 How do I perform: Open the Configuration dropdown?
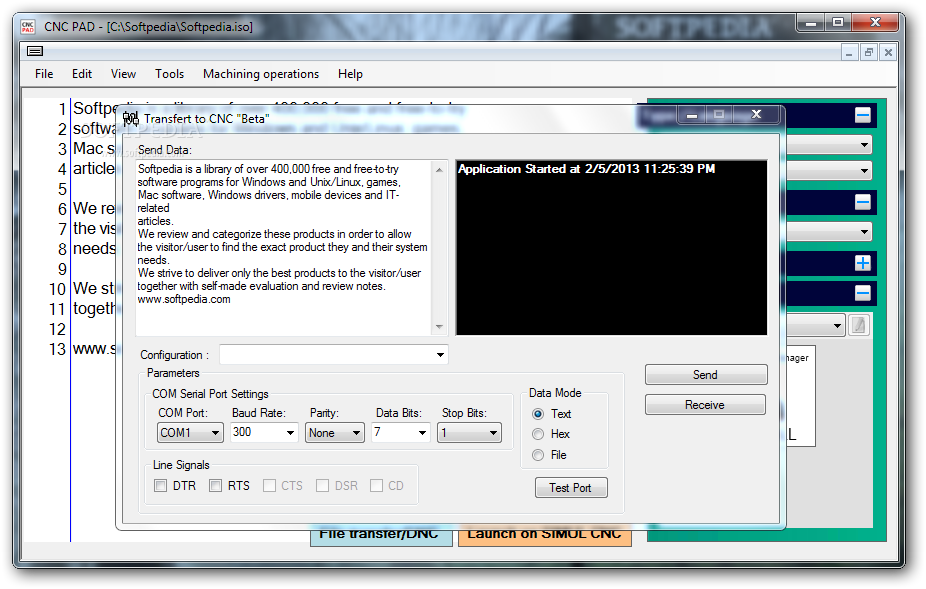(334, 354)
